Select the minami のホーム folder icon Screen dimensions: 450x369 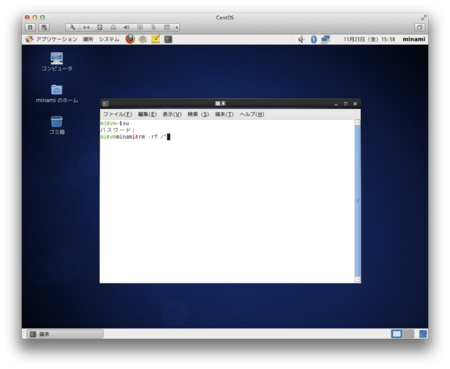(x=57, y=94)
